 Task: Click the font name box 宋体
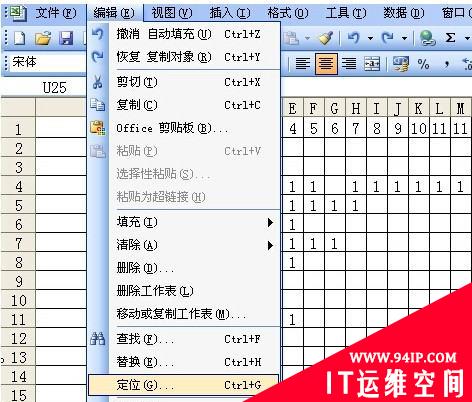[47, 62]
